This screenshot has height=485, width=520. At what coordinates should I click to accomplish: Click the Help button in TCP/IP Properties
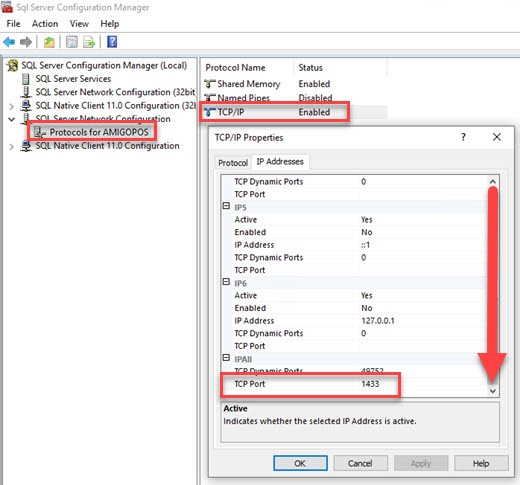tap(481, 463)
